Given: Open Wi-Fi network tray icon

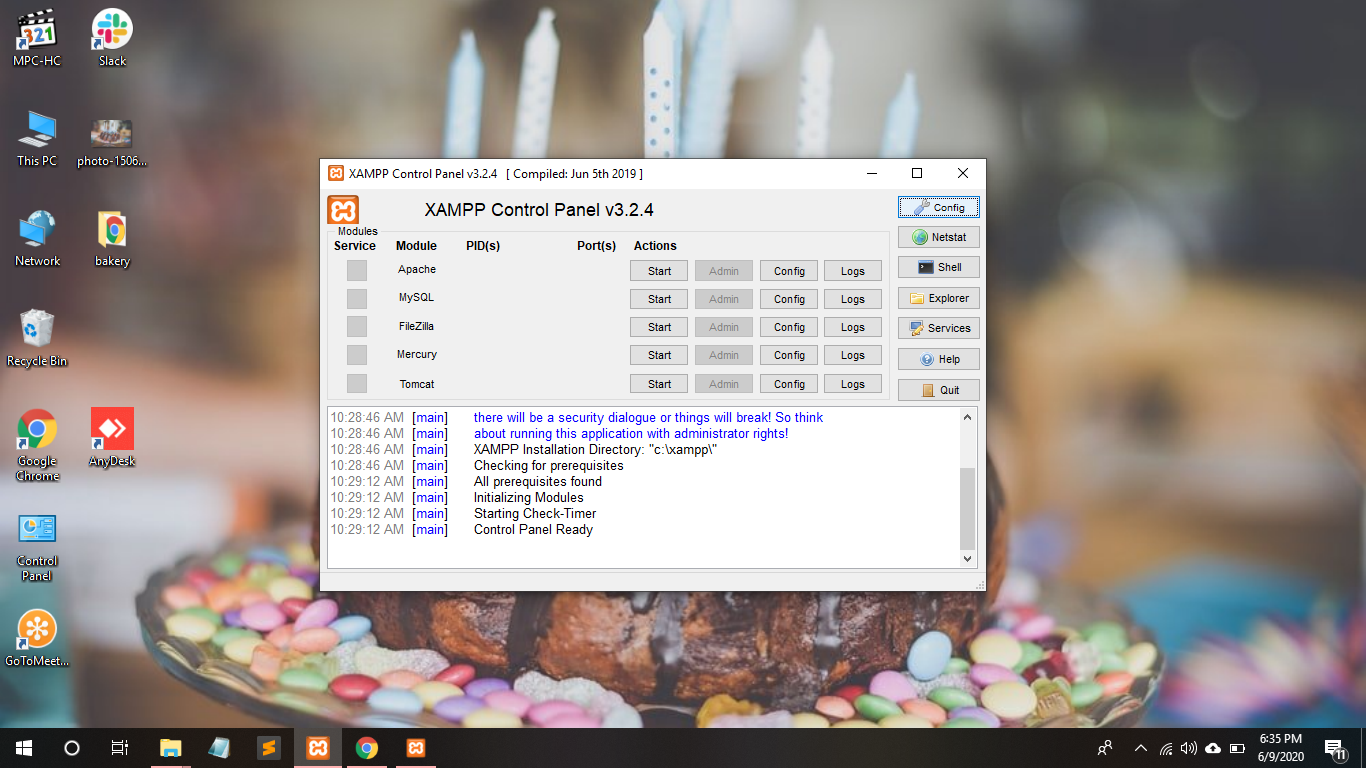Looking at the screenshot, I should click(x=1166, y=748).
